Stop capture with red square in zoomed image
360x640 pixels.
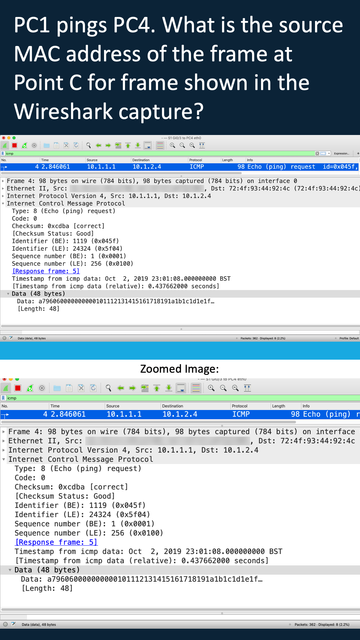pos(18,388)
